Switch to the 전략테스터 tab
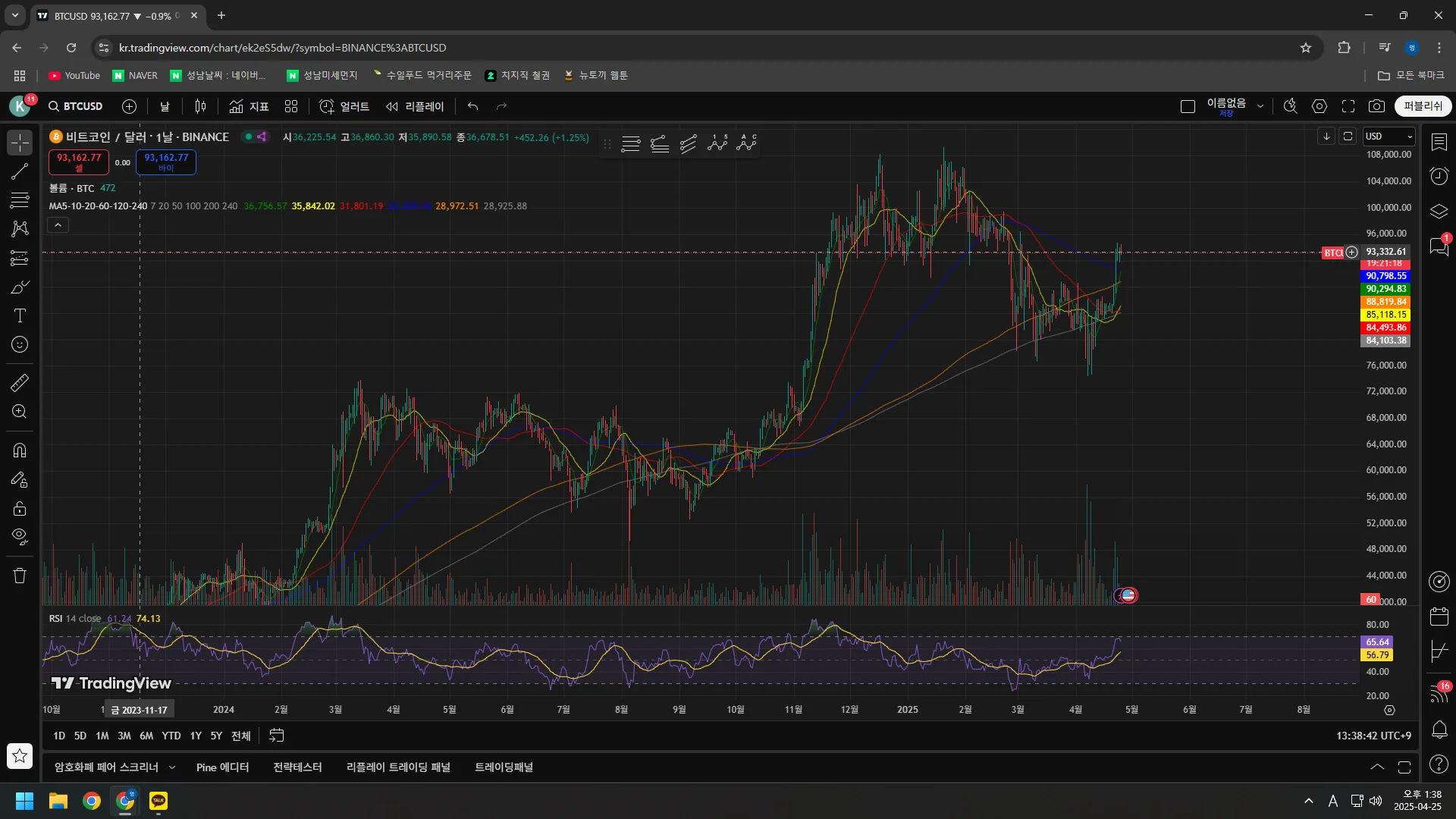Viewport: 1456px width, 819px height. pyautogui.click(x=297, y=767)
